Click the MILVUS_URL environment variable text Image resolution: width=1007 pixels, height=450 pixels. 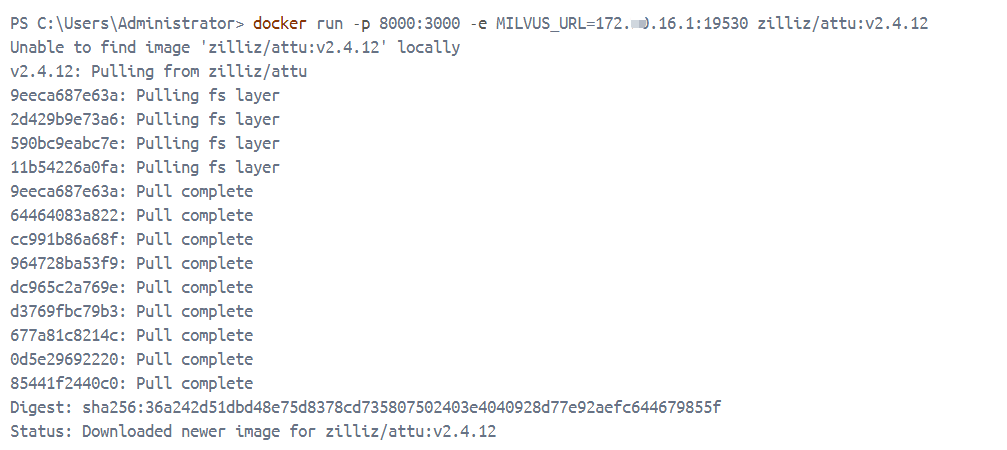535,23
